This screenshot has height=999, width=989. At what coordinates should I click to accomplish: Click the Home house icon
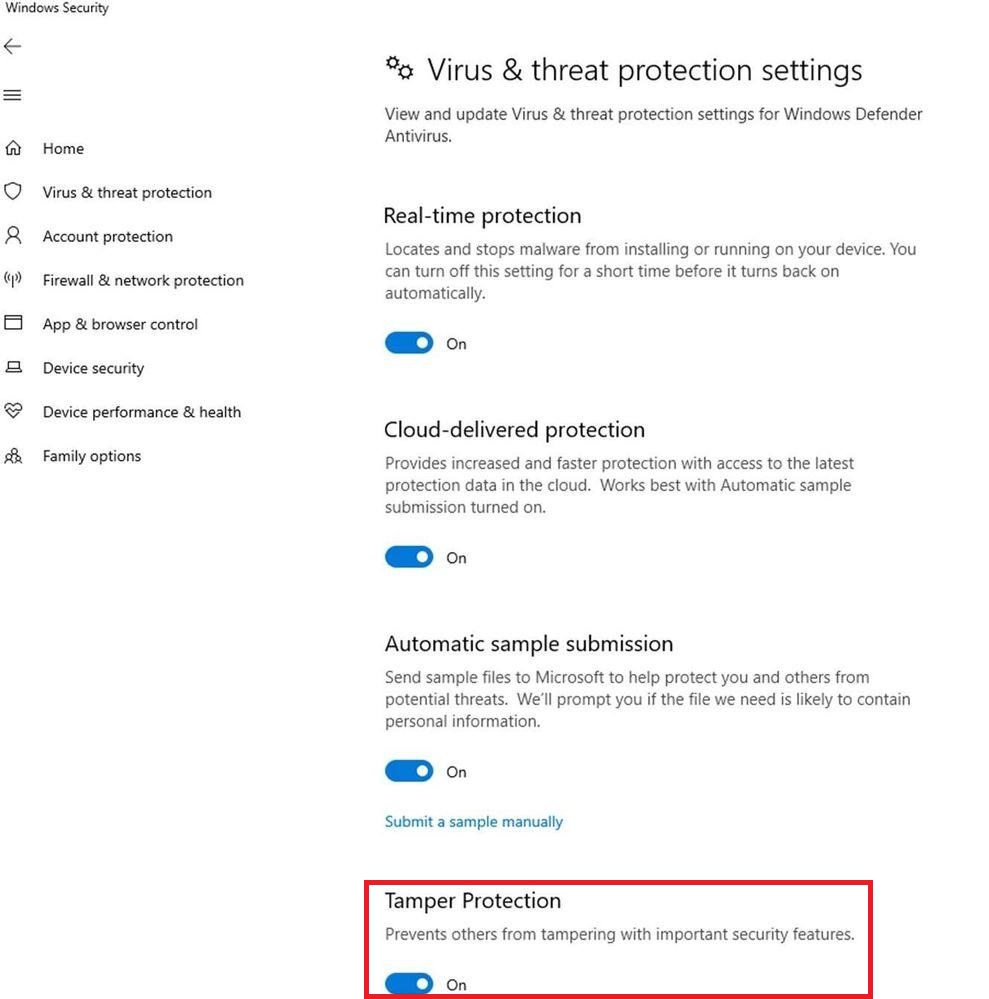[13, 148]
